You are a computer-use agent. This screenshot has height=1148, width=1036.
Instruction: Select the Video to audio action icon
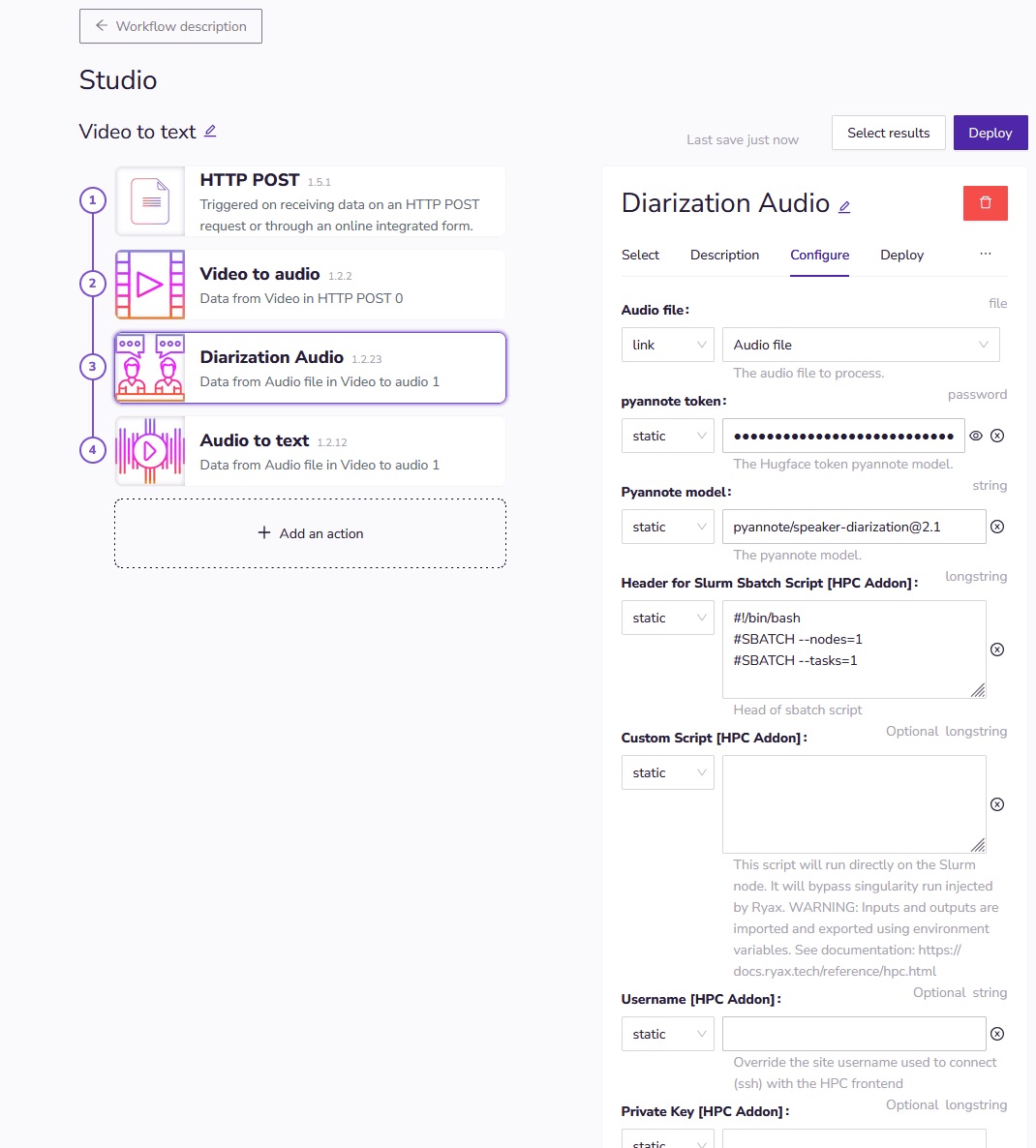coord(150,285)
